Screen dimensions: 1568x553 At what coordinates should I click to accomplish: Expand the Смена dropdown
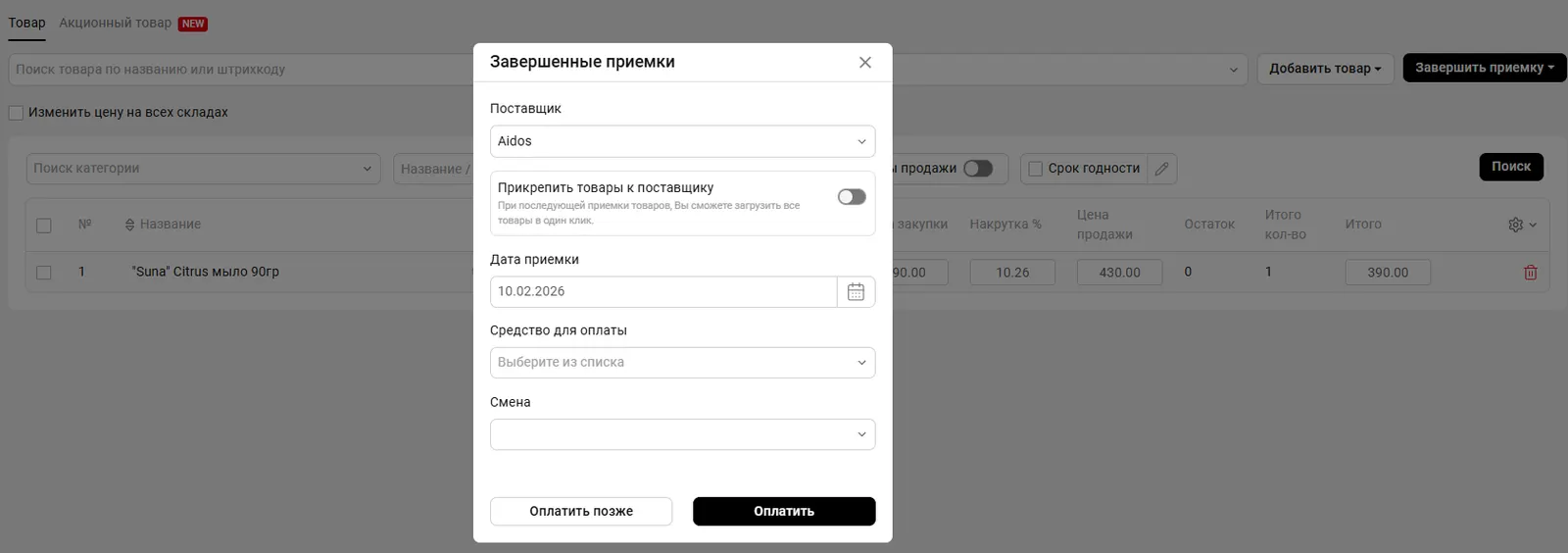point(682,434)
